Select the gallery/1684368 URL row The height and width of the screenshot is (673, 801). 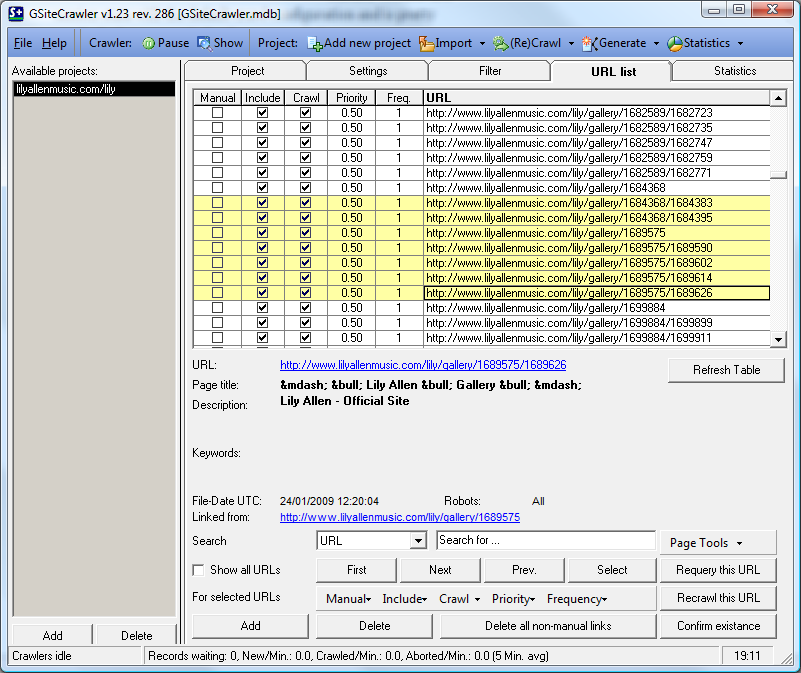481,188
